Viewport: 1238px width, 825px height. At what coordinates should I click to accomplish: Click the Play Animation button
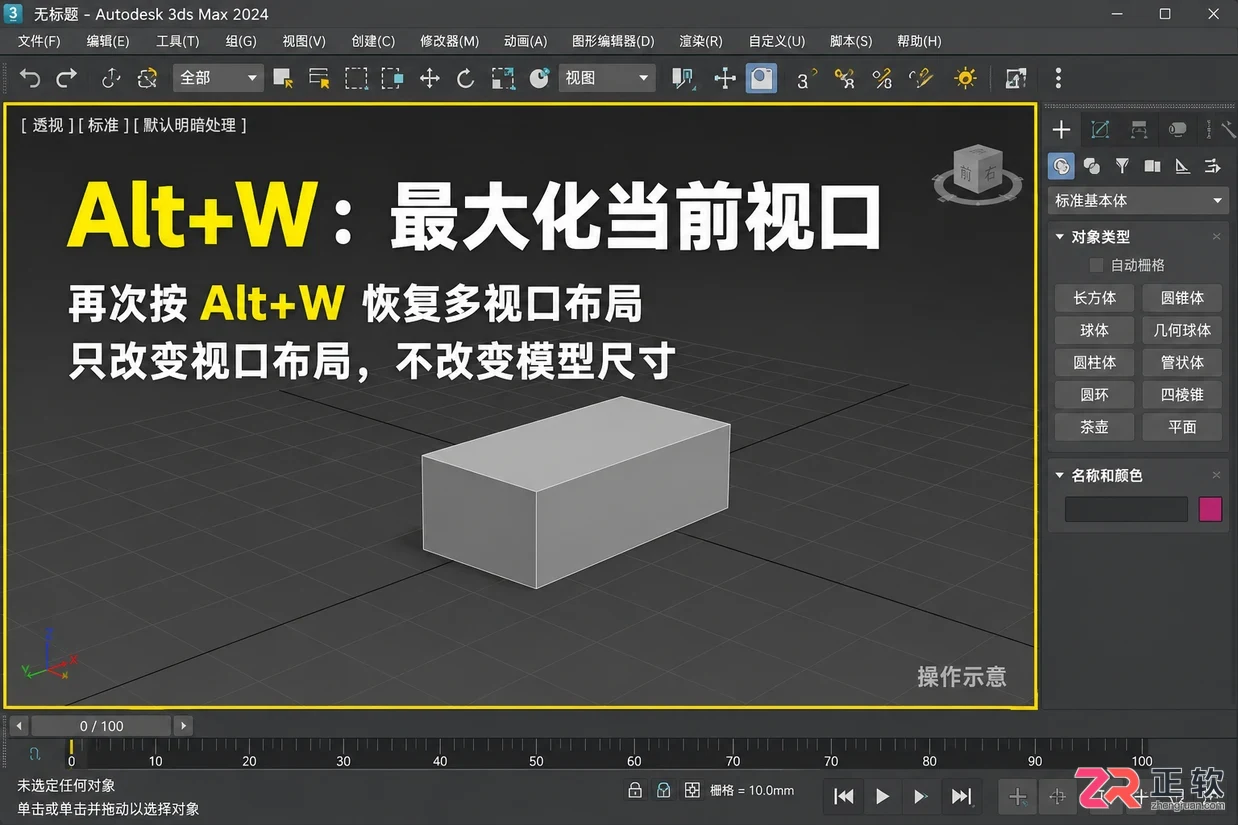coord(882,796)
